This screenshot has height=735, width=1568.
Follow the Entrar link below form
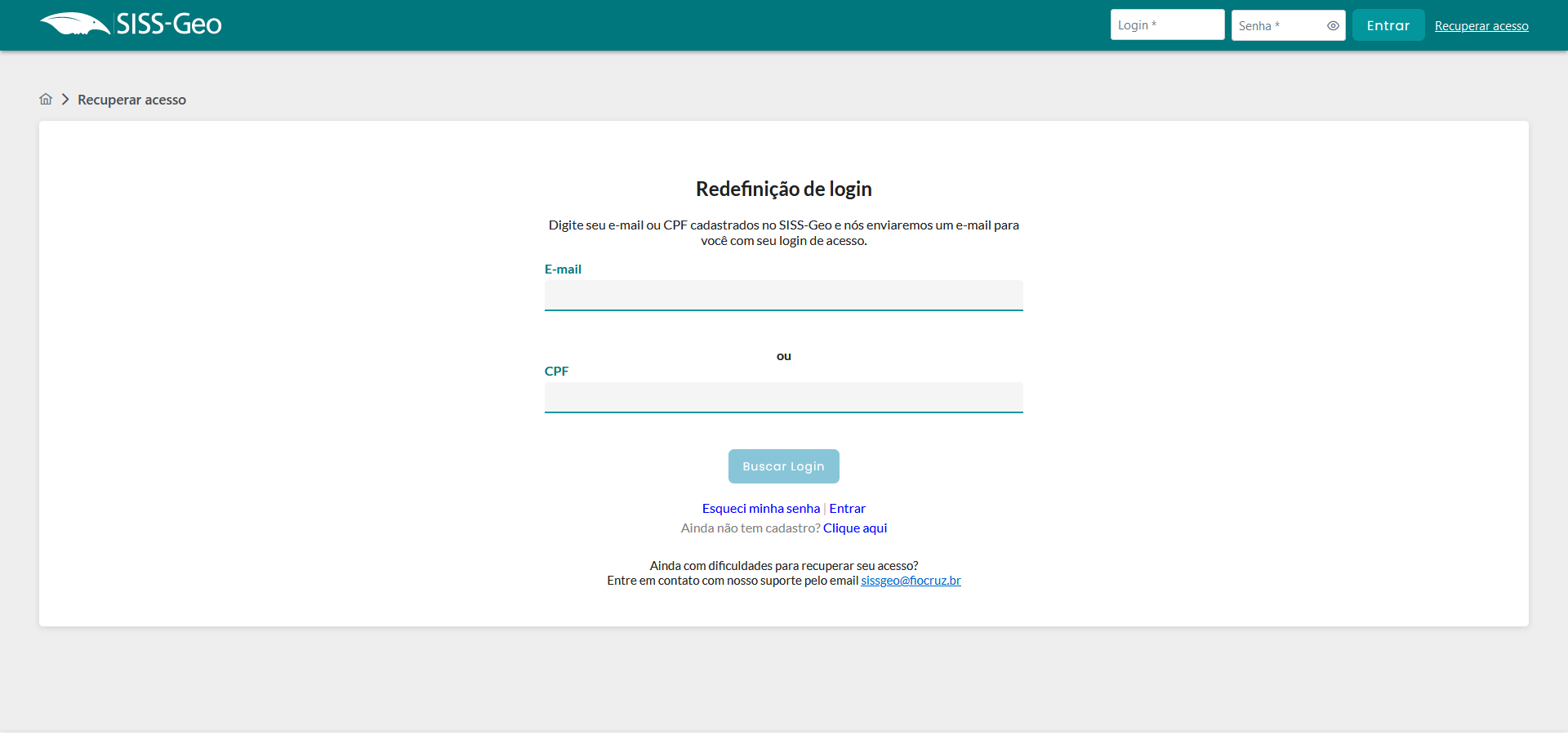[x=847, y=508]
